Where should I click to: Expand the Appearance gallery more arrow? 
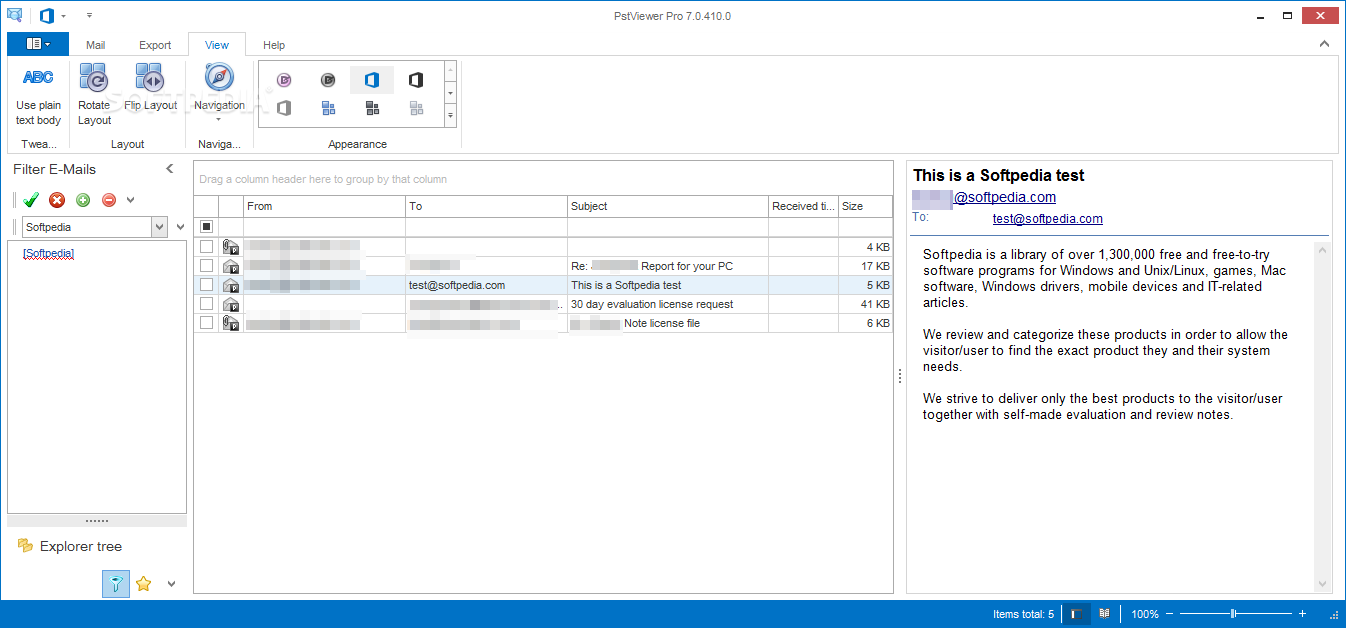450,116
